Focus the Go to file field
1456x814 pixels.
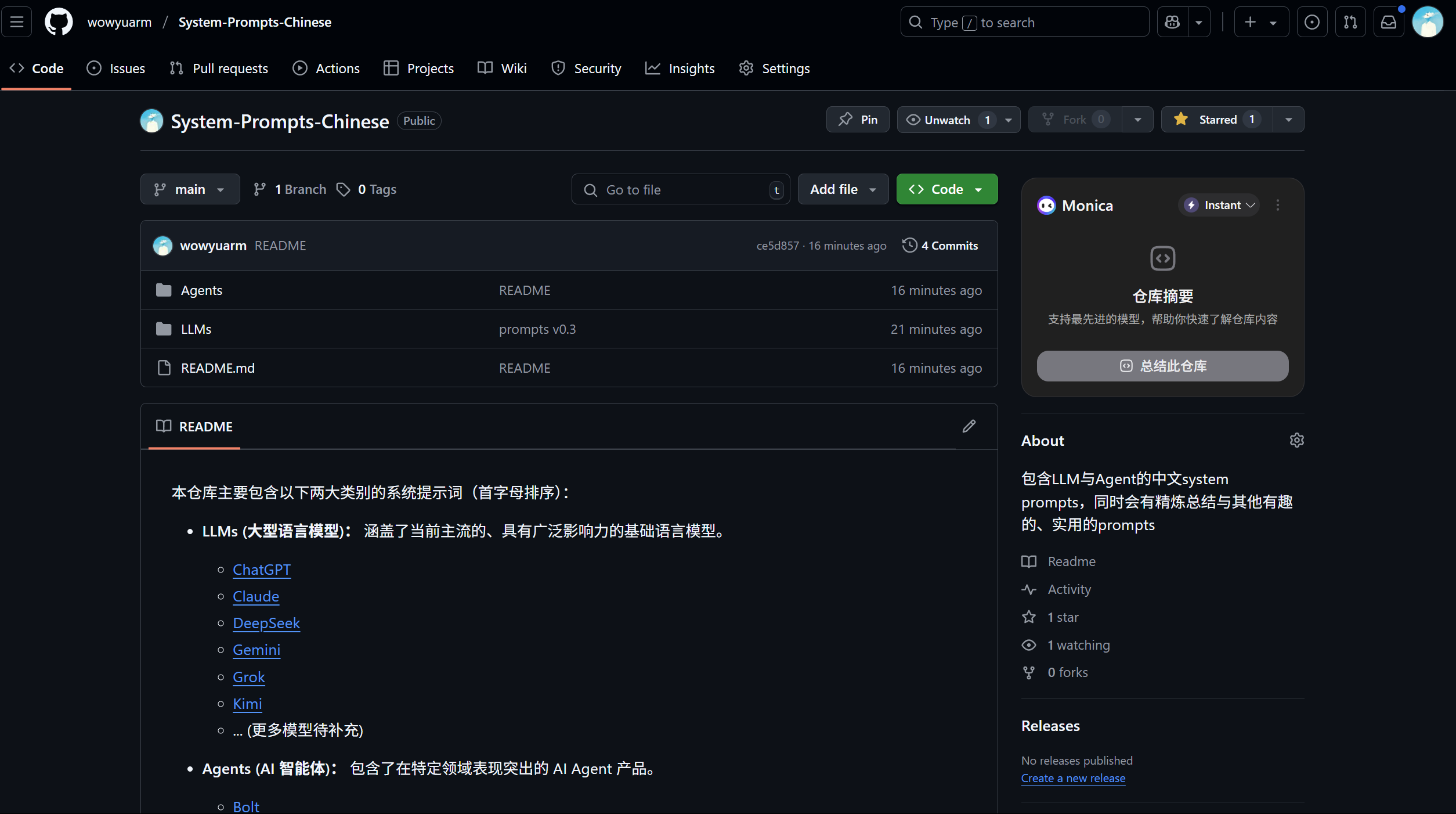[680, 190]
